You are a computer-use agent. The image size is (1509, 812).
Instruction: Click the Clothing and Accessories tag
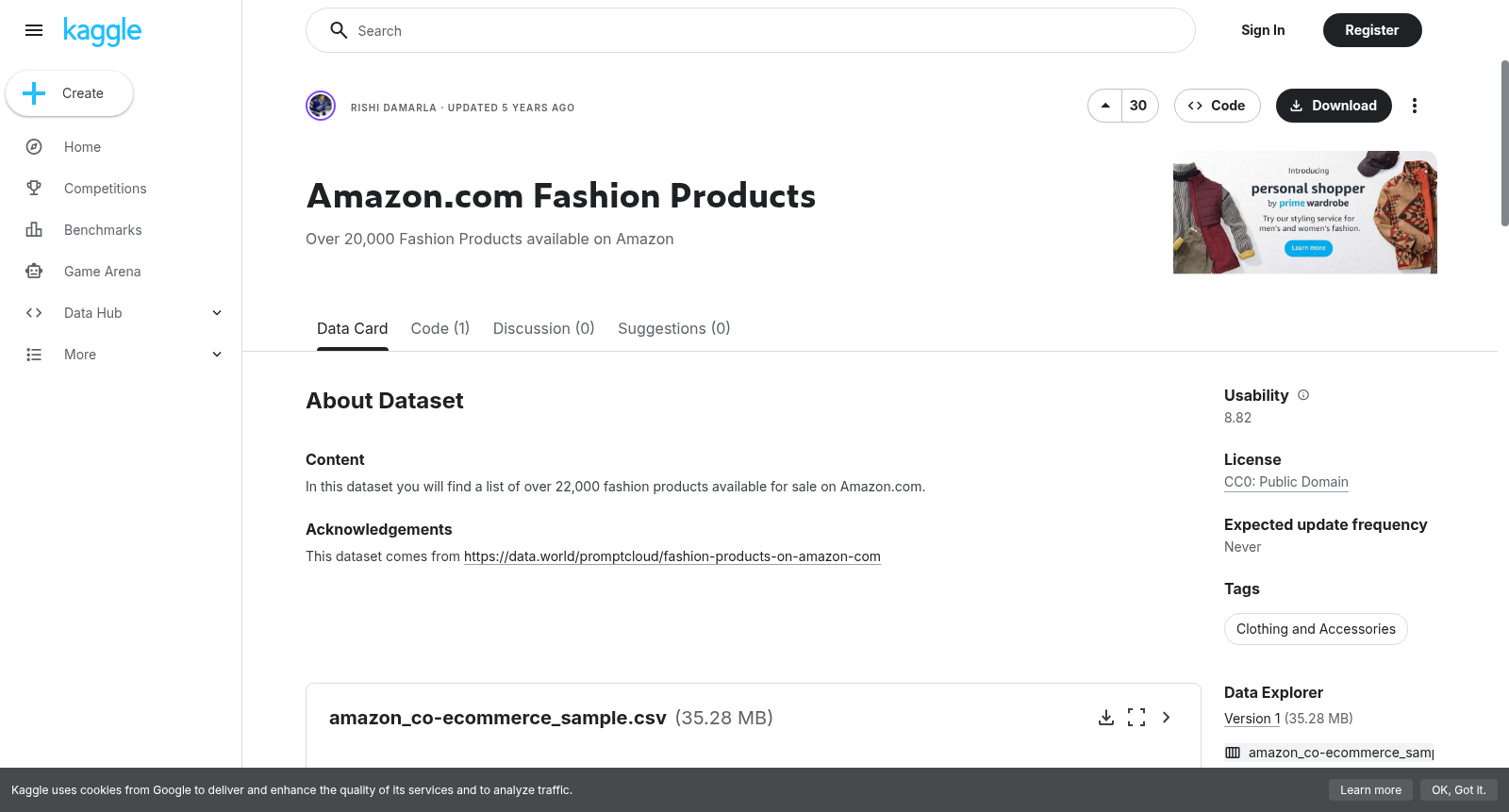coord(1316,629)
